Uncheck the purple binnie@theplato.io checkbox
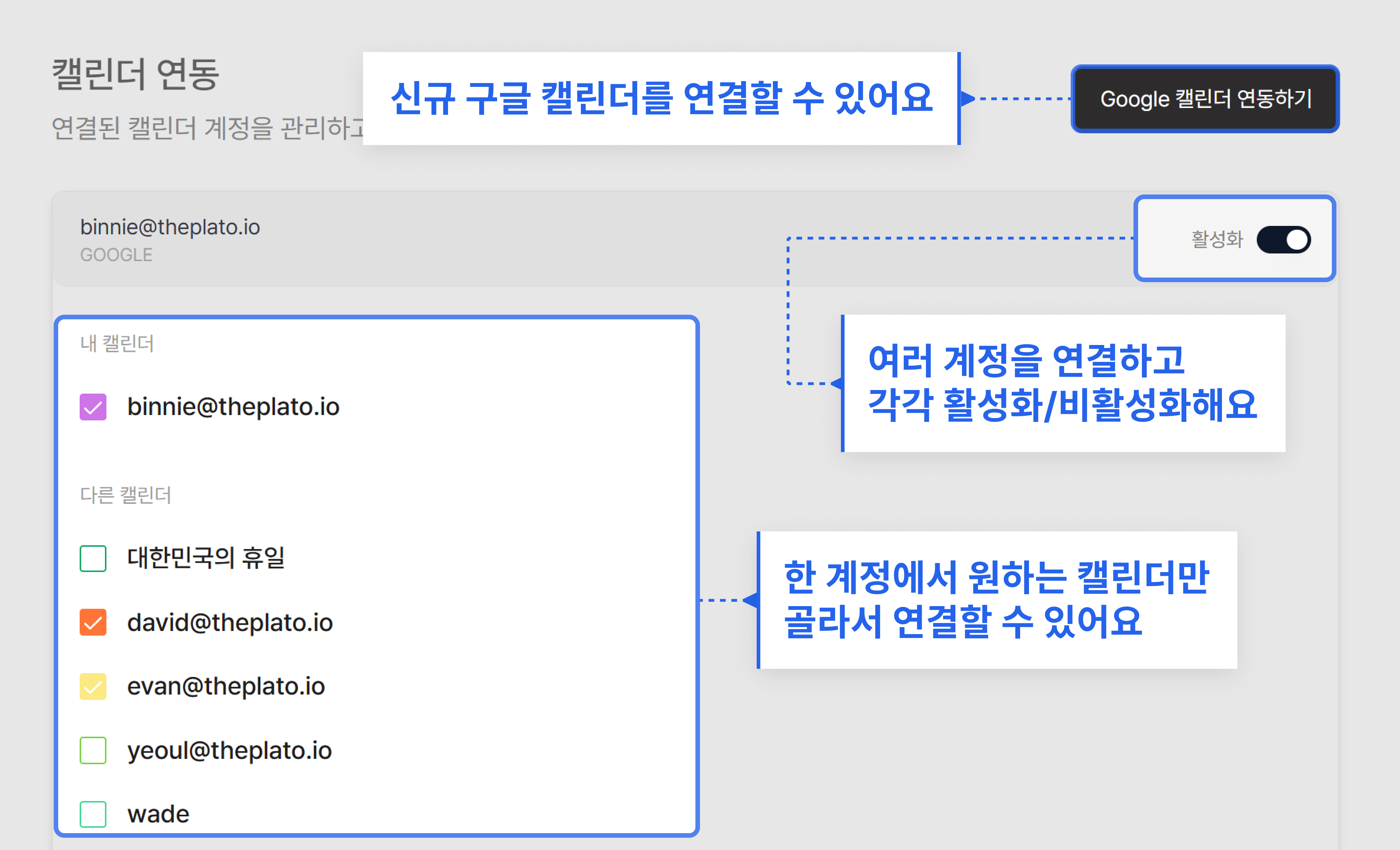 (93, 407)
